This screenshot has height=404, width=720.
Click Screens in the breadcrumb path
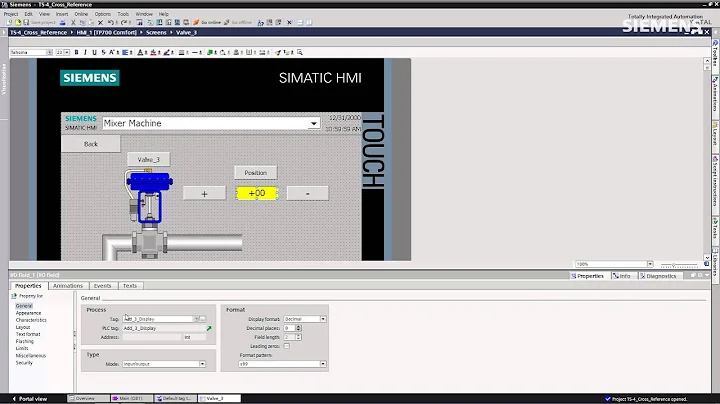click(156, 33)
